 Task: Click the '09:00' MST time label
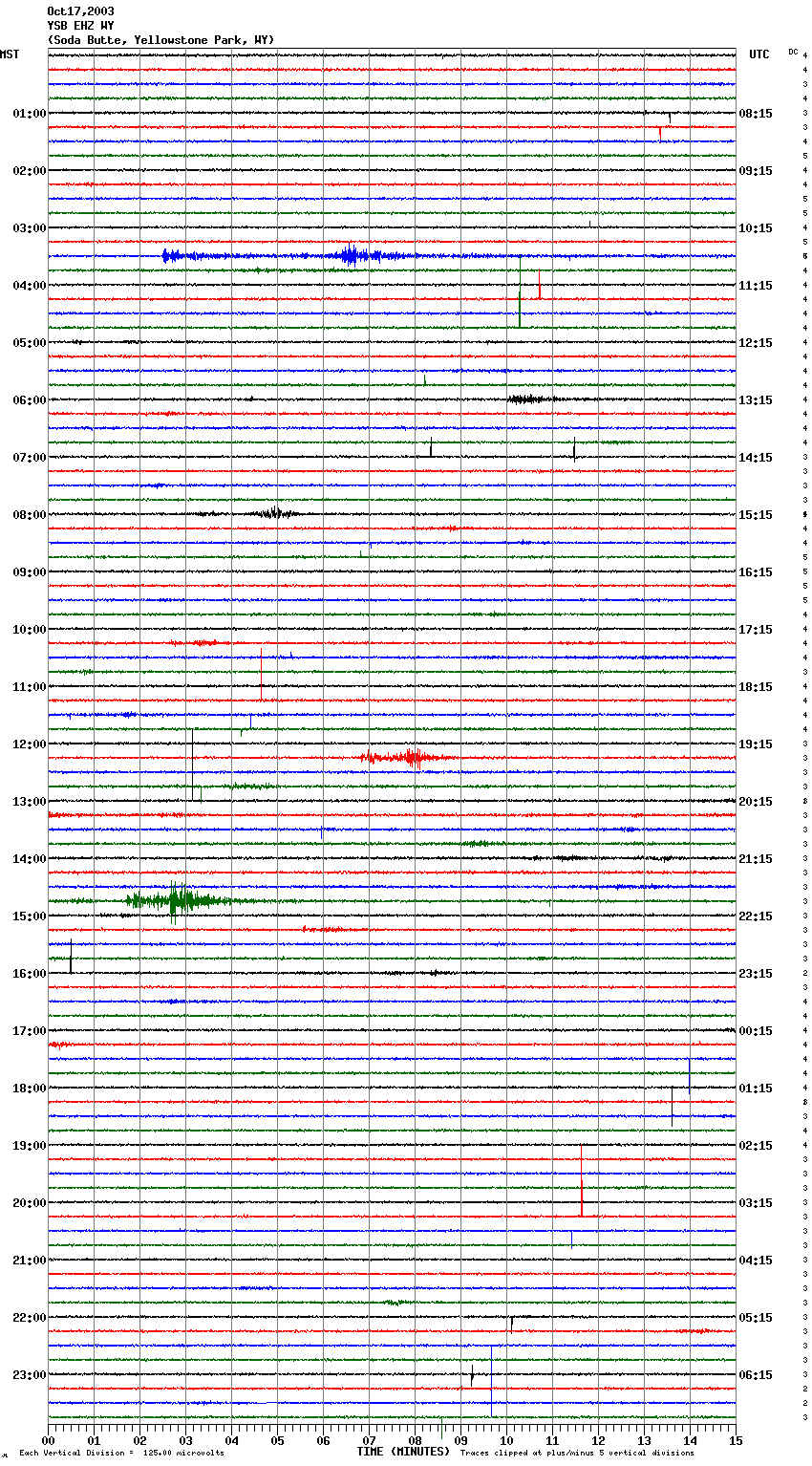click(30, 572)
